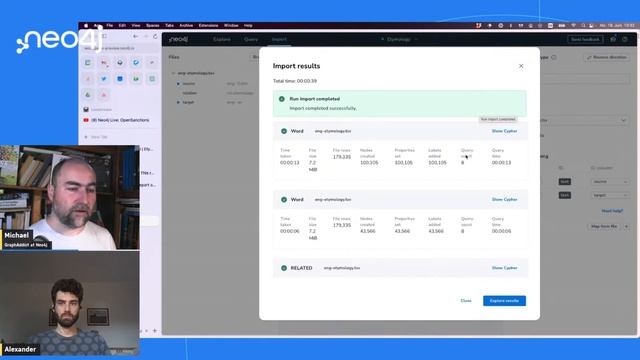Viewport: 640px width, 360px height.
Task: Click the Map from file button
Action: [604, 227]
